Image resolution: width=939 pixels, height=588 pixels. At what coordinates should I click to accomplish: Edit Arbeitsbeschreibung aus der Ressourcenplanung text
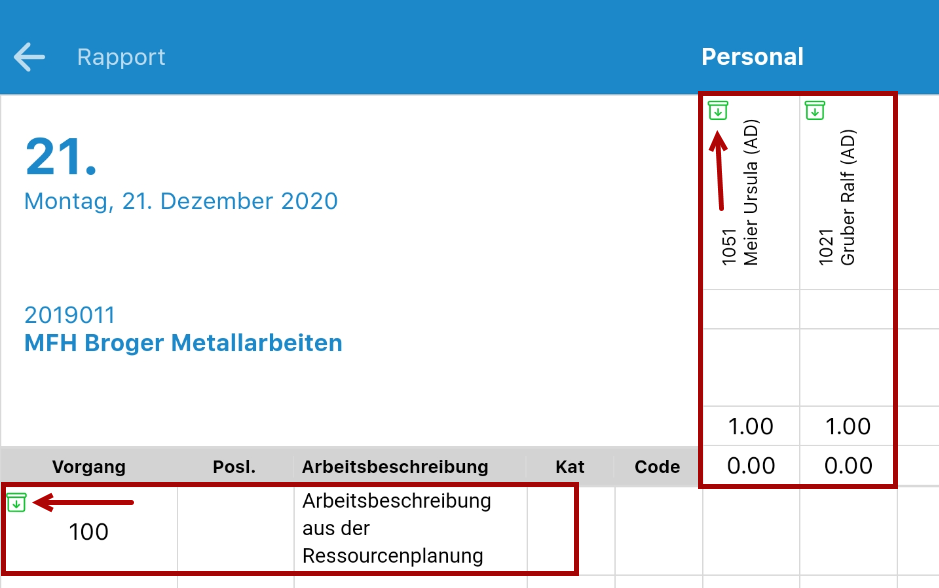pos(396,528)
